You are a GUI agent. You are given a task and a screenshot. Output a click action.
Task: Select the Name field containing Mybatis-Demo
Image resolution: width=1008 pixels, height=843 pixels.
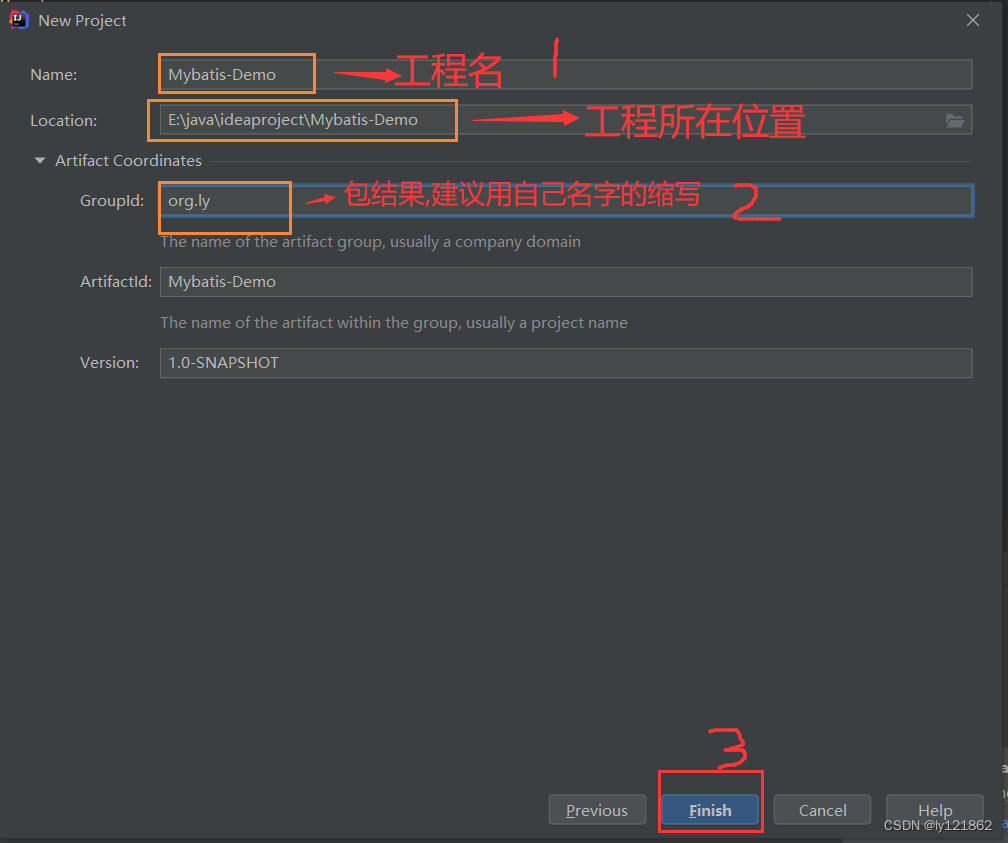tap(236, 73)
